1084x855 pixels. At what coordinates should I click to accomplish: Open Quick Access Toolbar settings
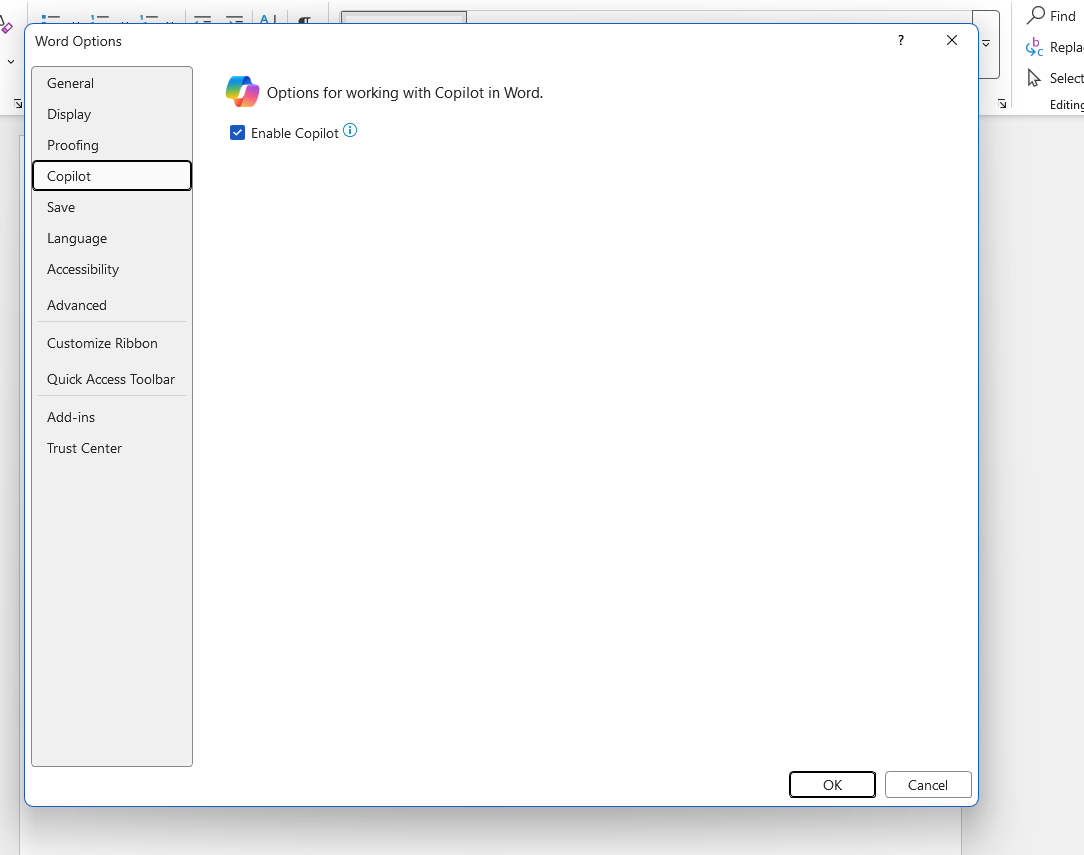[111, 379]
